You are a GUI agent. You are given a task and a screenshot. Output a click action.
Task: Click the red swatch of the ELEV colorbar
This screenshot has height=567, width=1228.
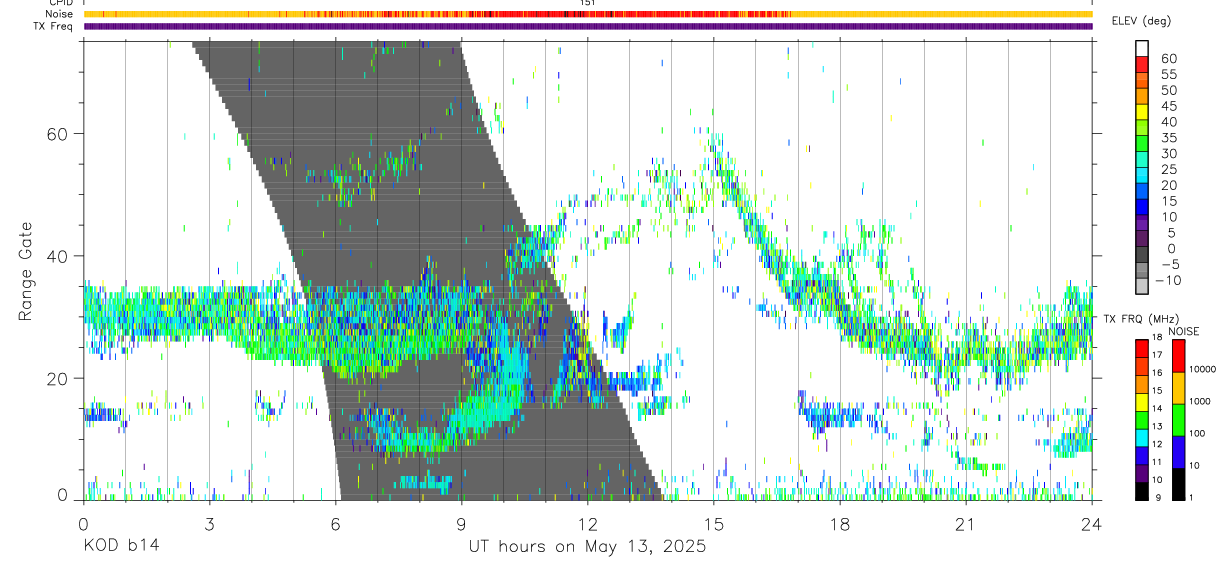point(1142,64)
